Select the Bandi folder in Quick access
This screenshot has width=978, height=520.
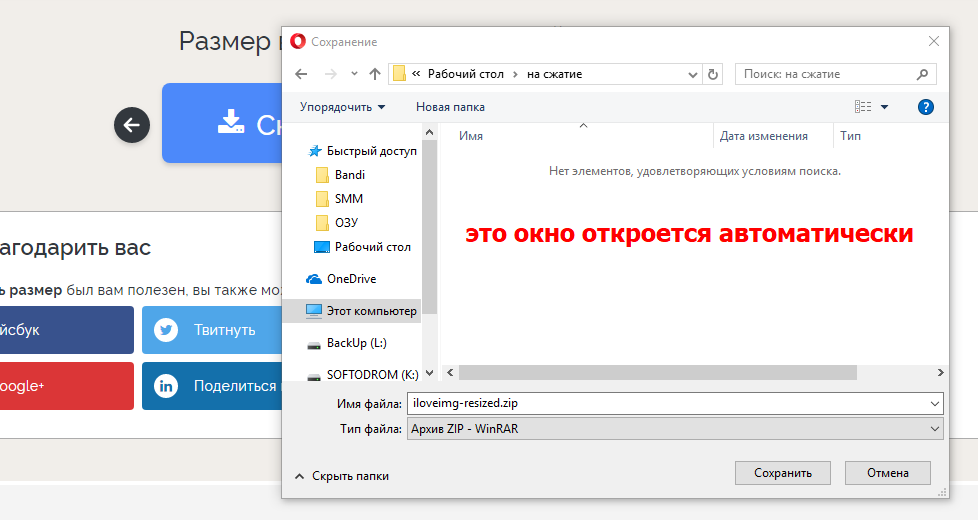point(349,175)
